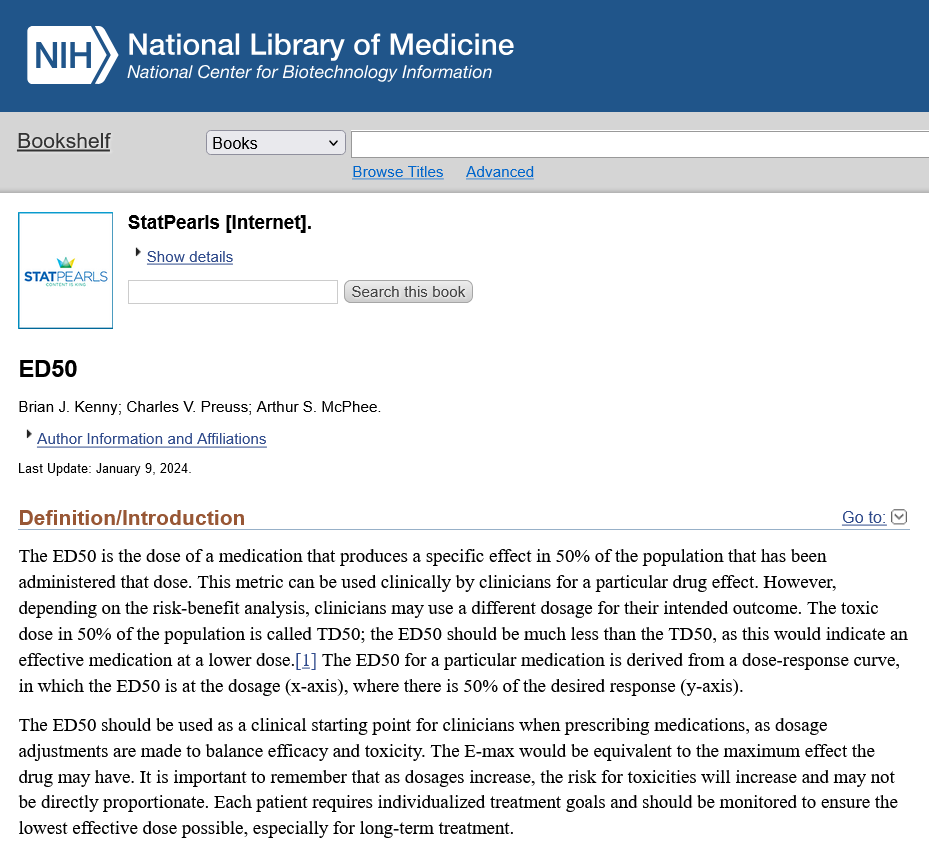This screenshot has width=929, height=856.
Task: Focus the search-this-book text field
Action: point(233,292)
